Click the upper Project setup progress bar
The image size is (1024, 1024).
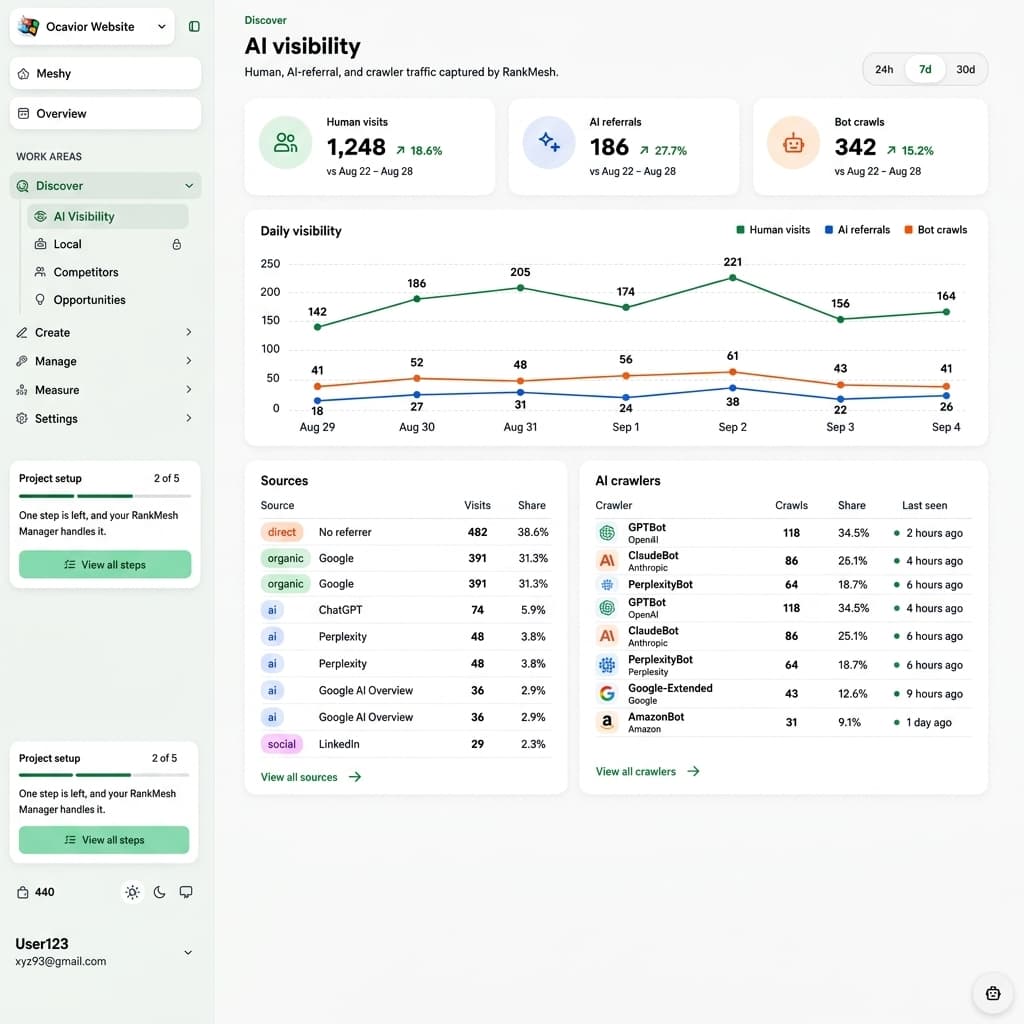pos(105,496)
